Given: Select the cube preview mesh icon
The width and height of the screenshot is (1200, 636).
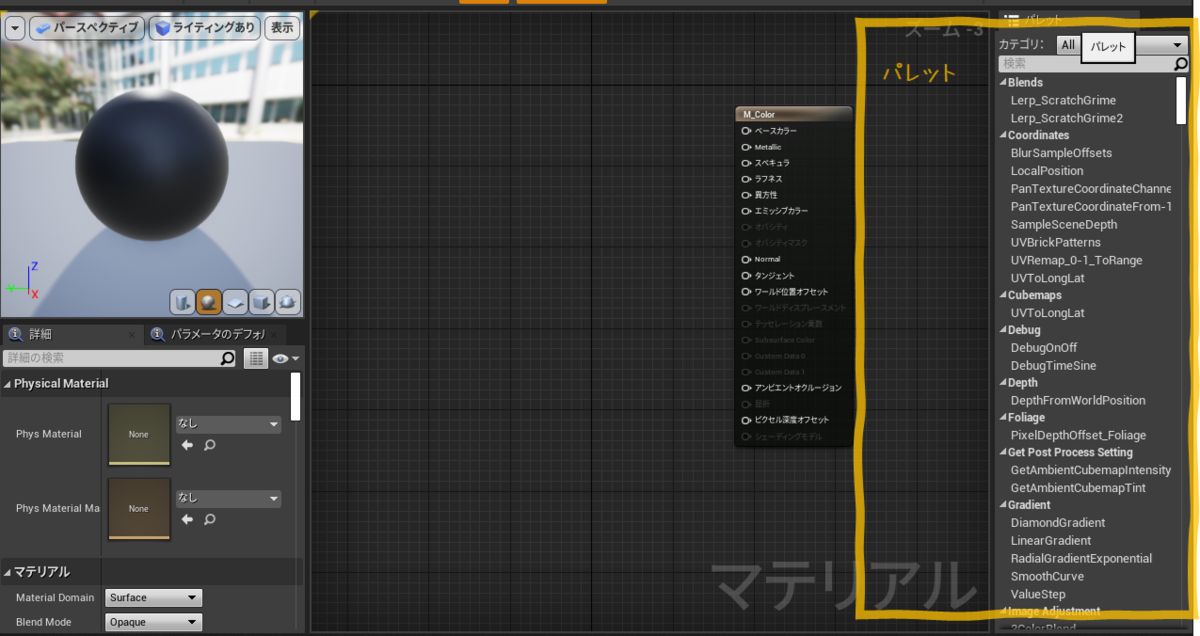Looking at the screenshot, I should (x=262, y=302).
